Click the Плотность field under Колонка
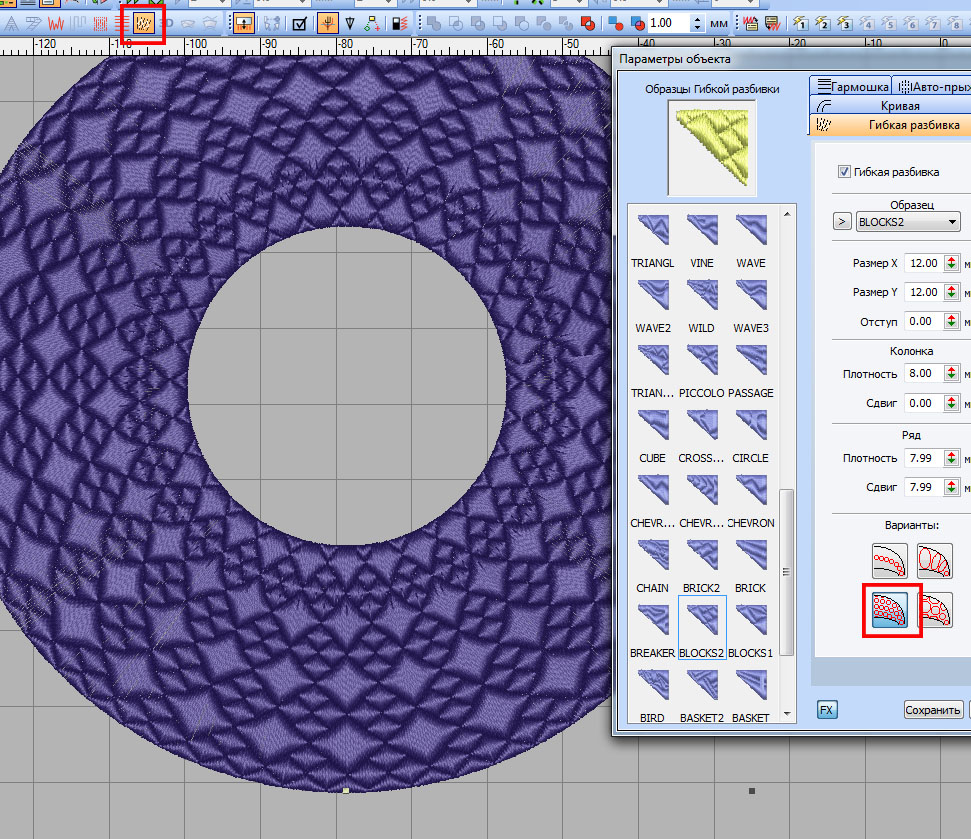The width and height of the screenshot is (971, 839). tap(920, 373)
